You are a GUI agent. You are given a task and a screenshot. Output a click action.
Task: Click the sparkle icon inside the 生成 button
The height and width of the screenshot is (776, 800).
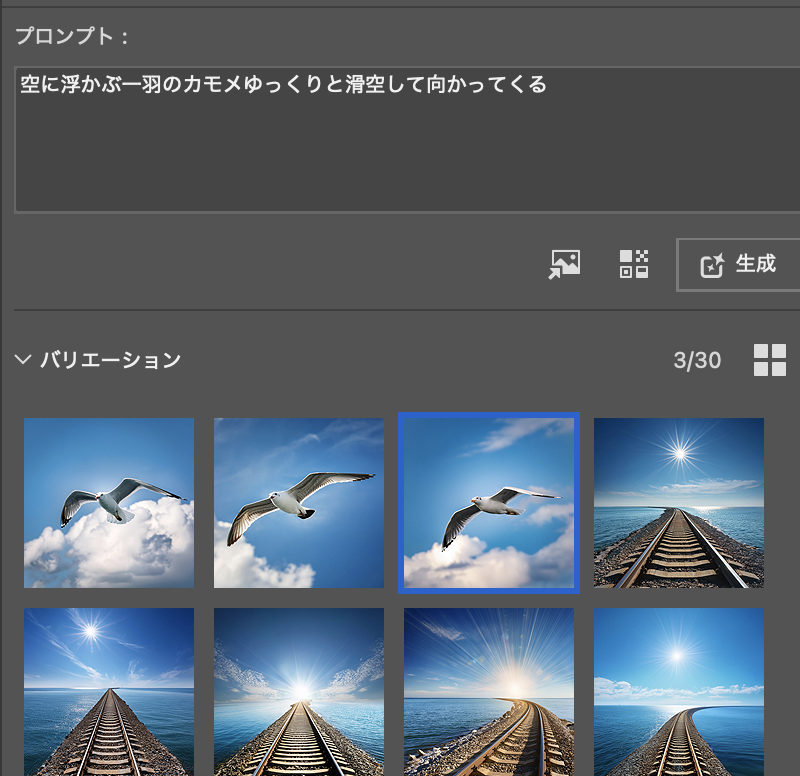pos(711,265)
